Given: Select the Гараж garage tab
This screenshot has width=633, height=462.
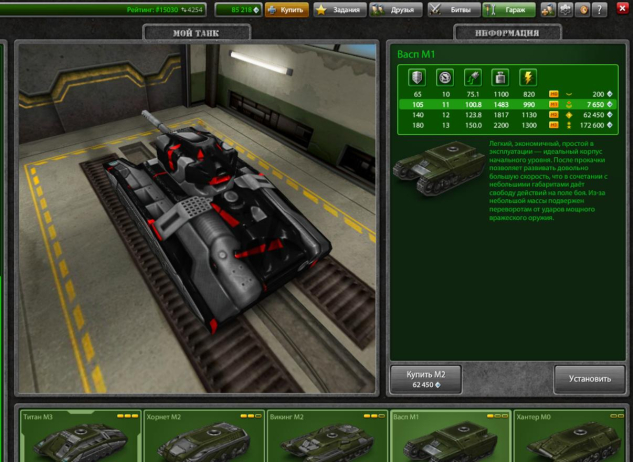Looking at the screenshot, I should tap(508, 10).
